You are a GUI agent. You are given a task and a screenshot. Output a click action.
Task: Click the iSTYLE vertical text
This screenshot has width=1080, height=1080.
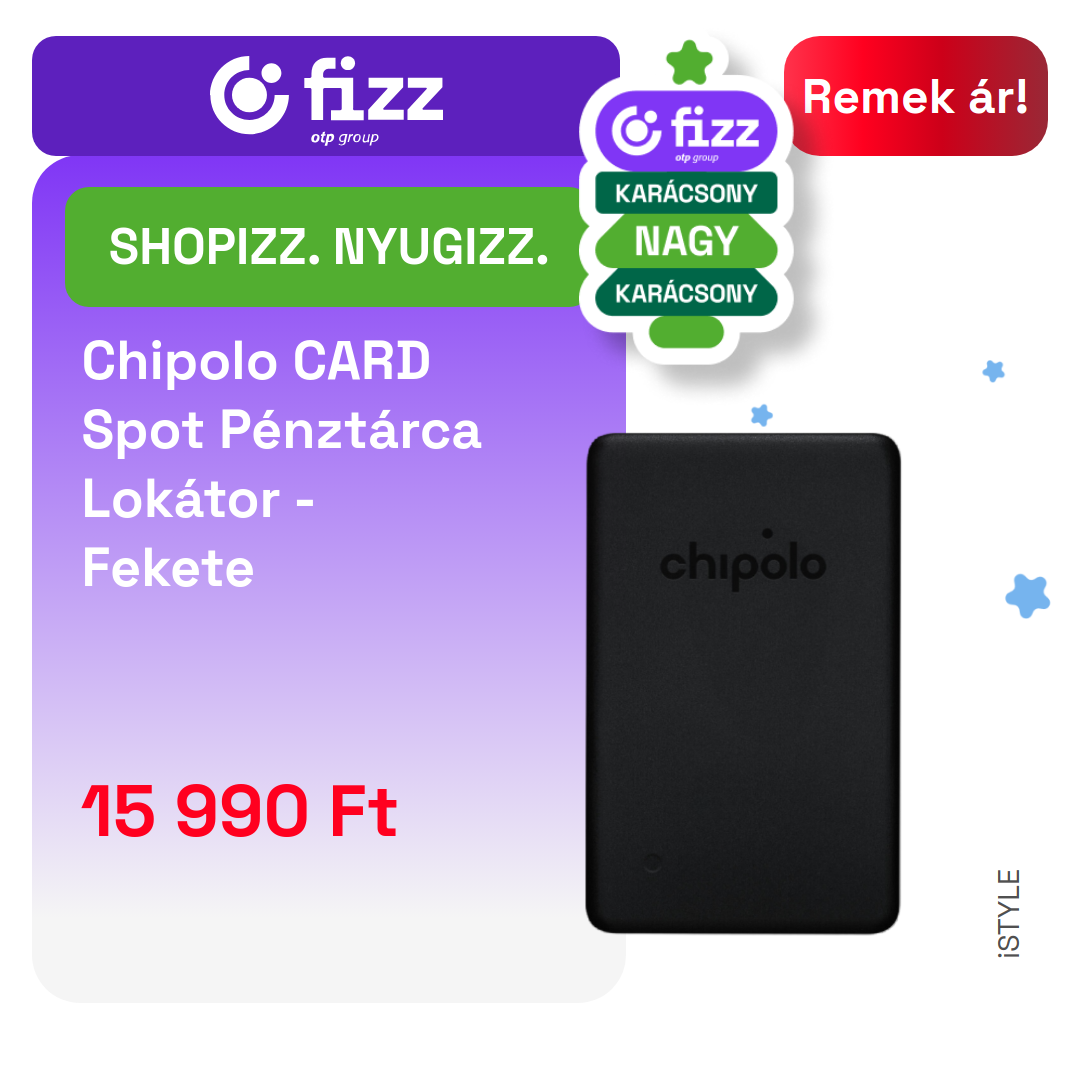1008,913
